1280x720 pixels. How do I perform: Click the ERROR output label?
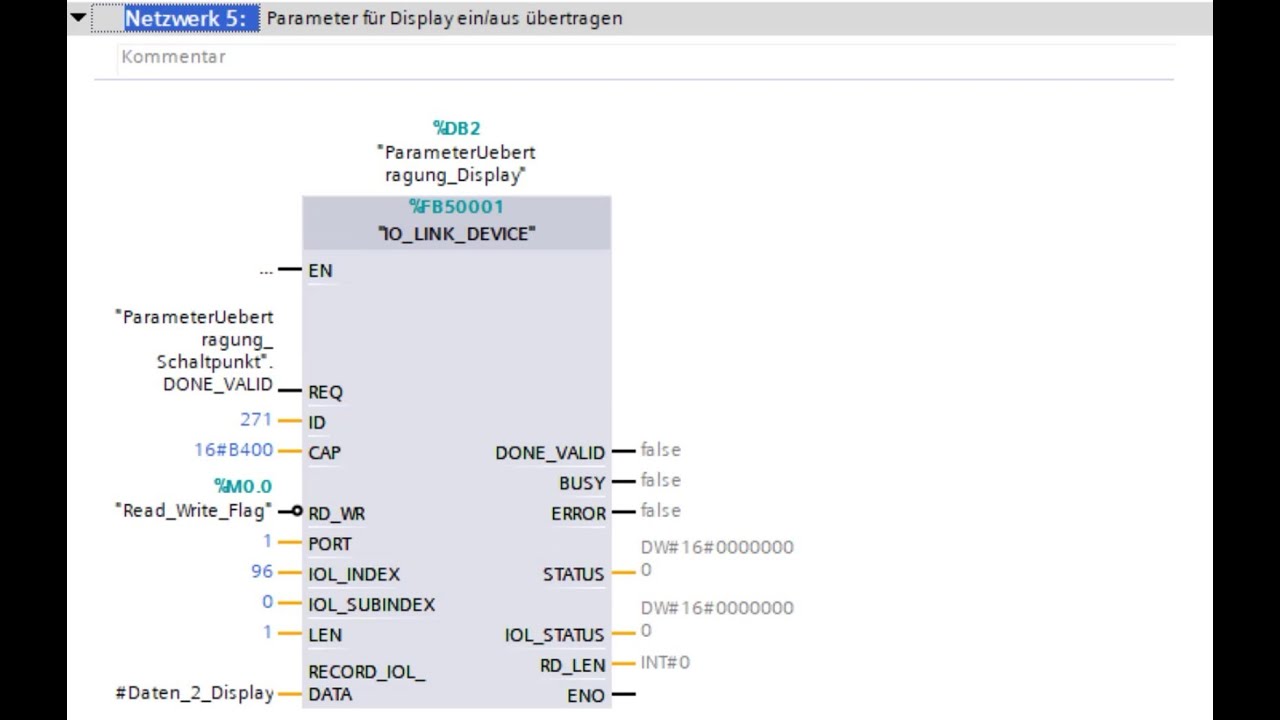pyautogui.click(x=579, y=514)
